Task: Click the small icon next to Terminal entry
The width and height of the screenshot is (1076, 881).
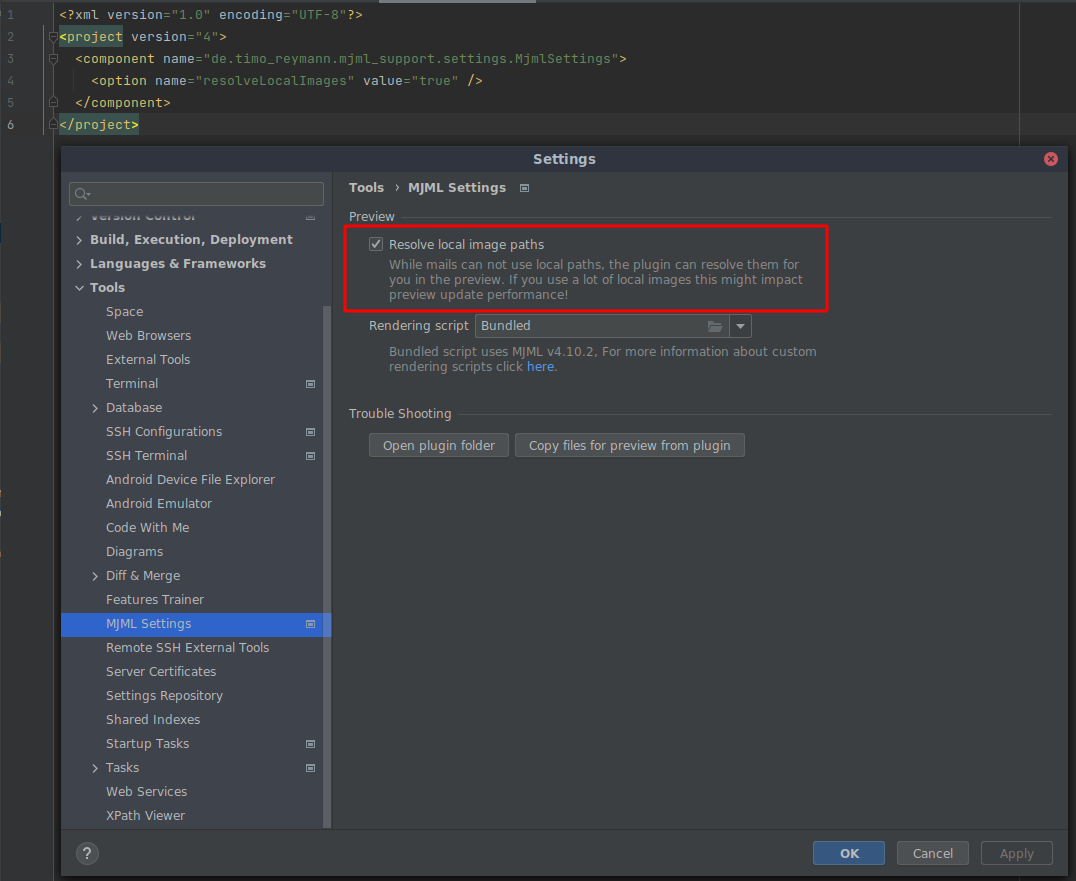Action: click(x=310, y=383)
